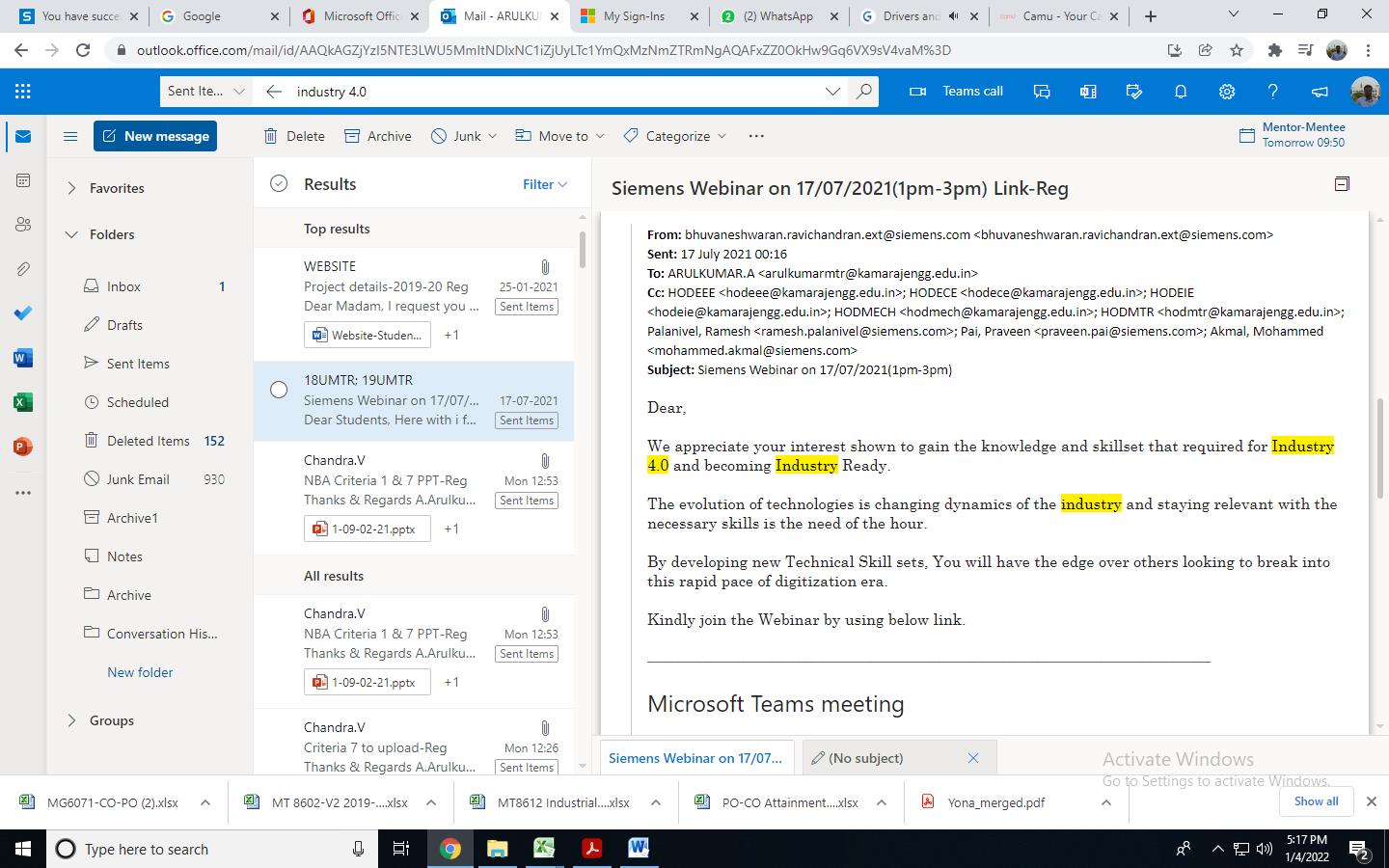This screenshot has height=868, width=1389.
Task: Open the Mentor-Mentee upcoming event
Action: tap(1293, 135)
